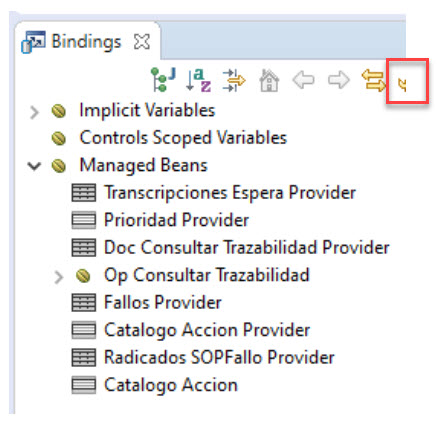This screenshot has height=435, width=437.
Task: Select the Catalogo Accion entry
Action: [x=171, y=385]
